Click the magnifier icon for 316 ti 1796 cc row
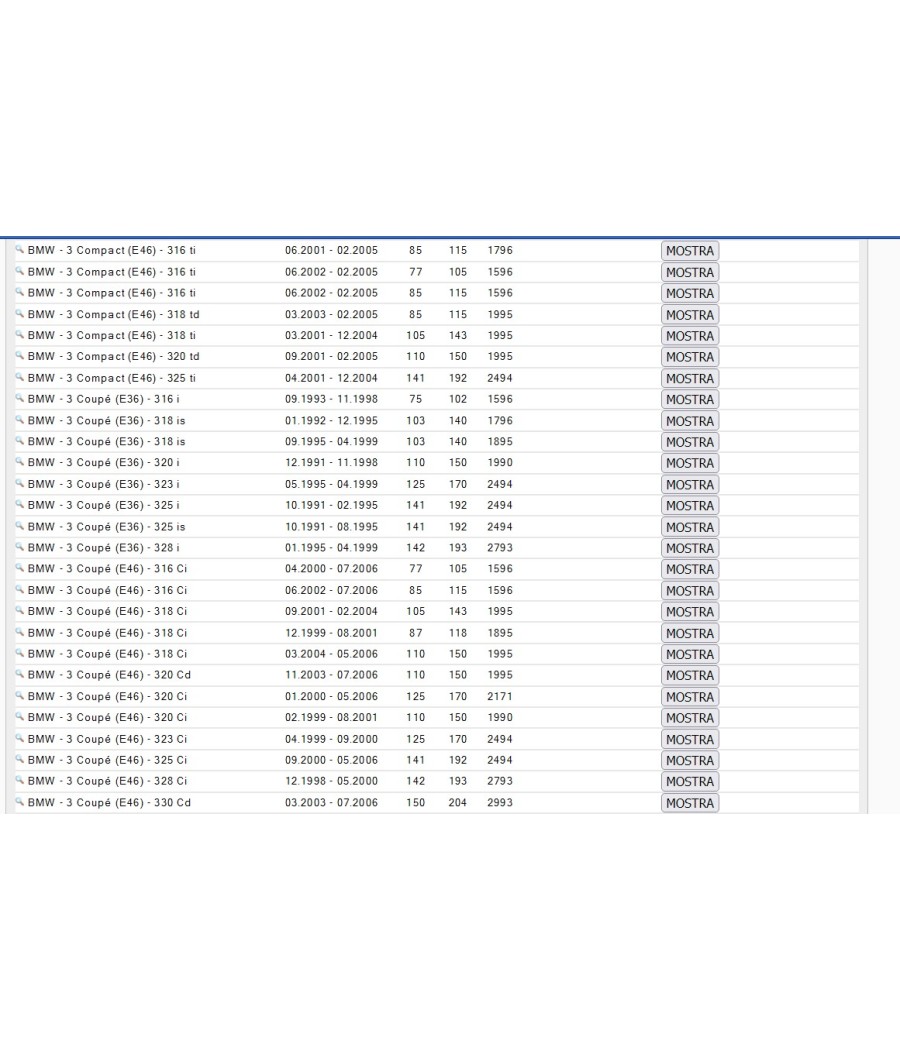This screenshot has width=900, height=1050. click(x=19, y=250)
